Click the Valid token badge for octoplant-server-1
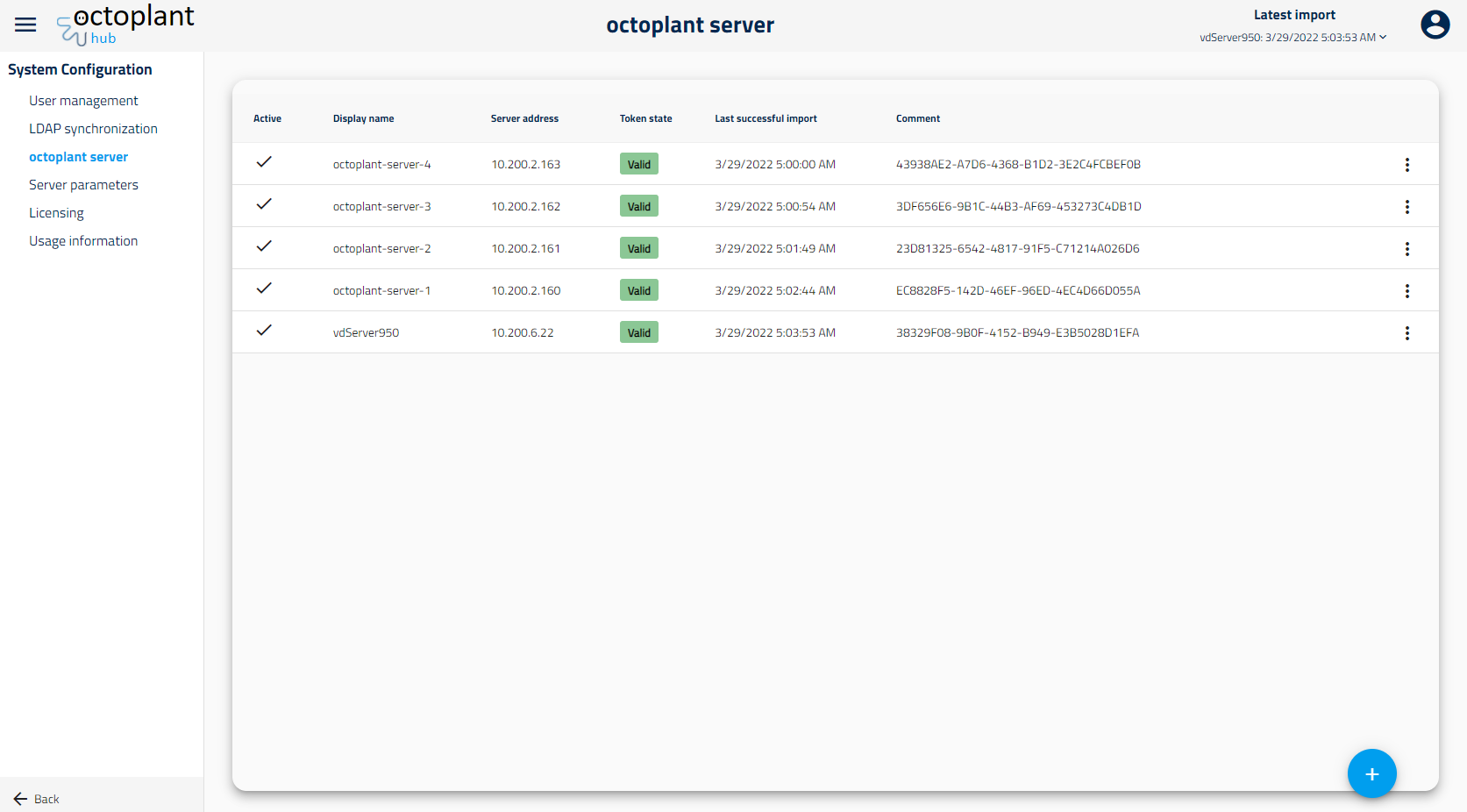Viewport: 1467px width, 812px height. pyautogui.click(x=638, y=289)
